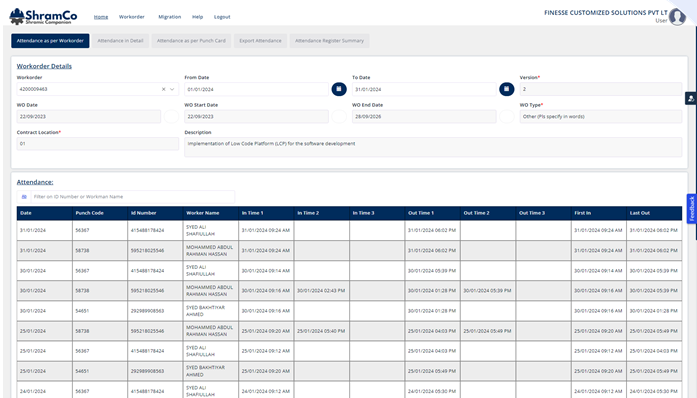Sort by Id Number column header

click(156, 213)
